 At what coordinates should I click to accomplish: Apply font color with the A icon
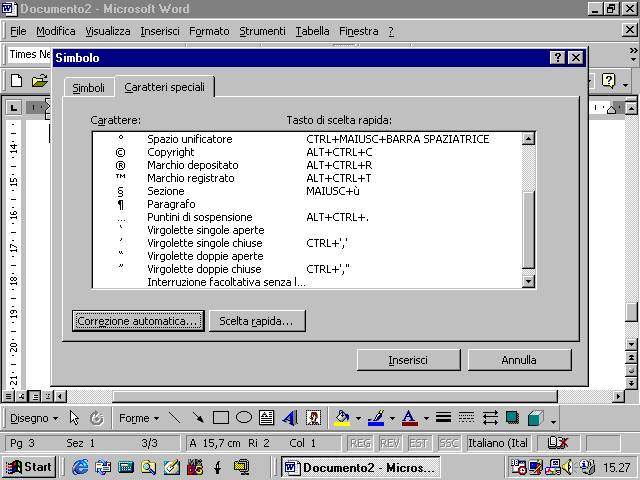[x=410, y=418]
